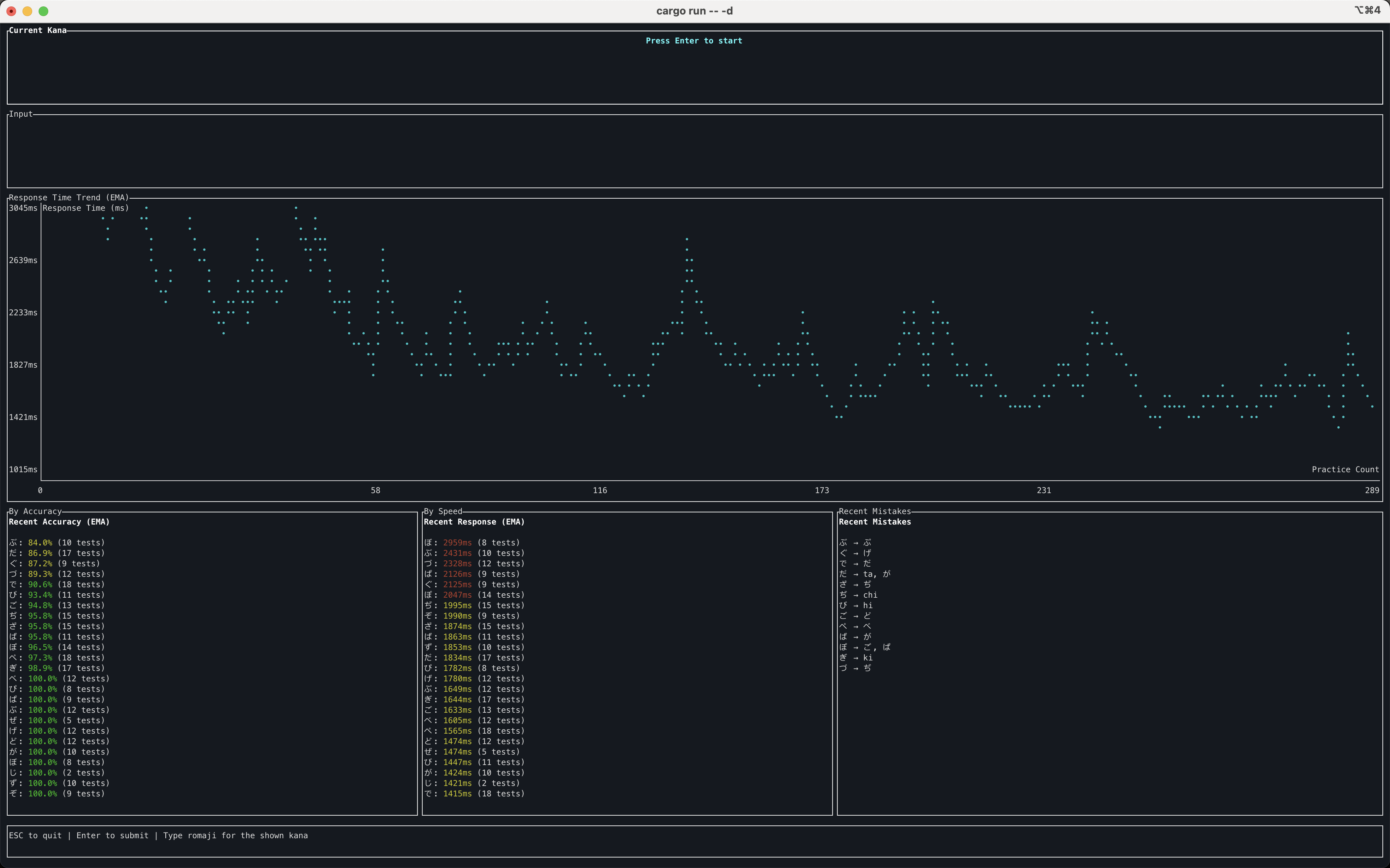Click the ぽ 2047ms speed row

[x=474, y=595]
